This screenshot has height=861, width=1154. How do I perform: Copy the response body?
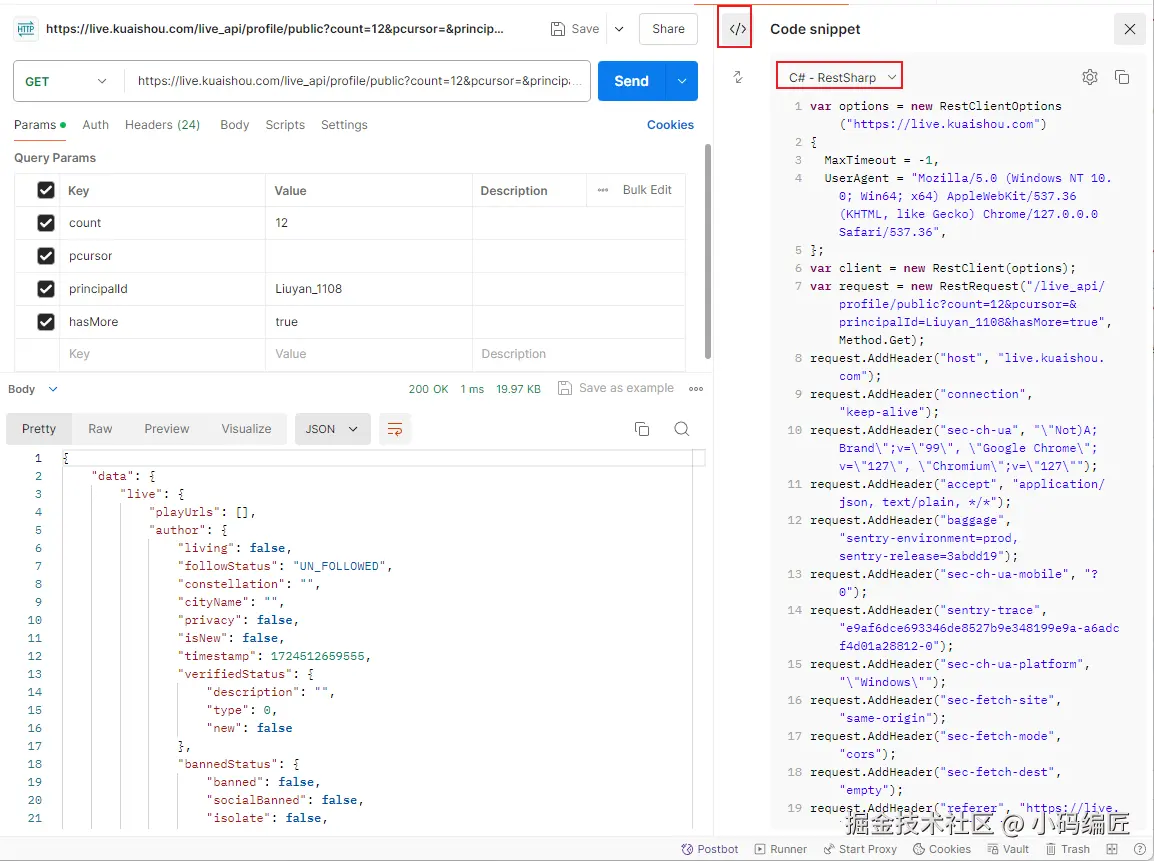coord(642,429)
